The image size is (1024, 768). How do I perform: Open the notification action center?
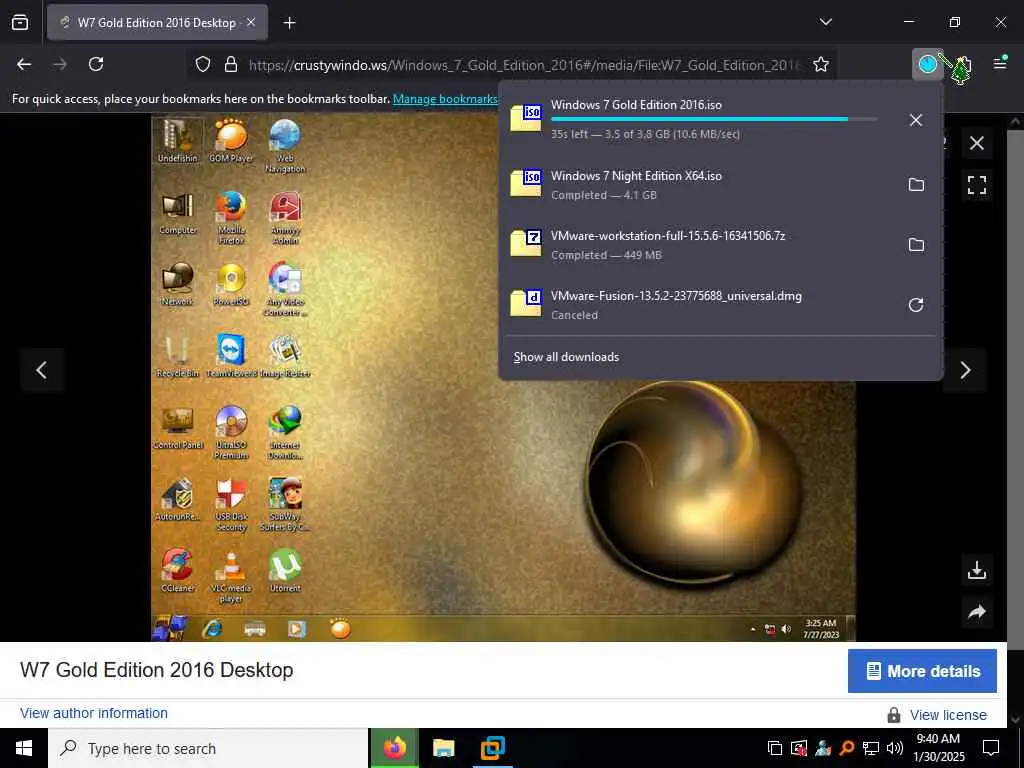pyautogui.click(x=991, y=748)
